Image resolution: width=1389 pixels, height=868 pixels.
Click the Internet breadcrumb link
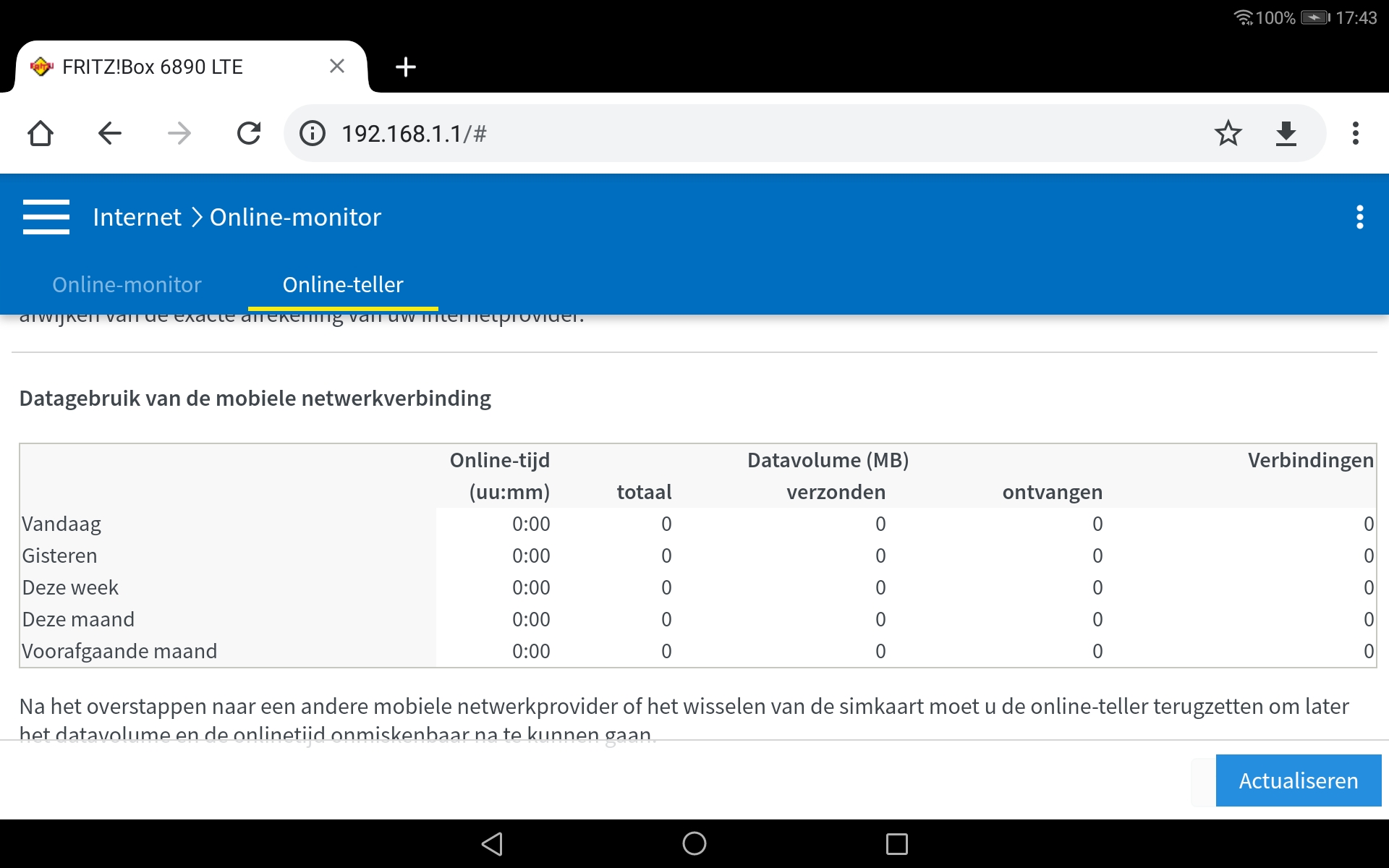point(137,217)
